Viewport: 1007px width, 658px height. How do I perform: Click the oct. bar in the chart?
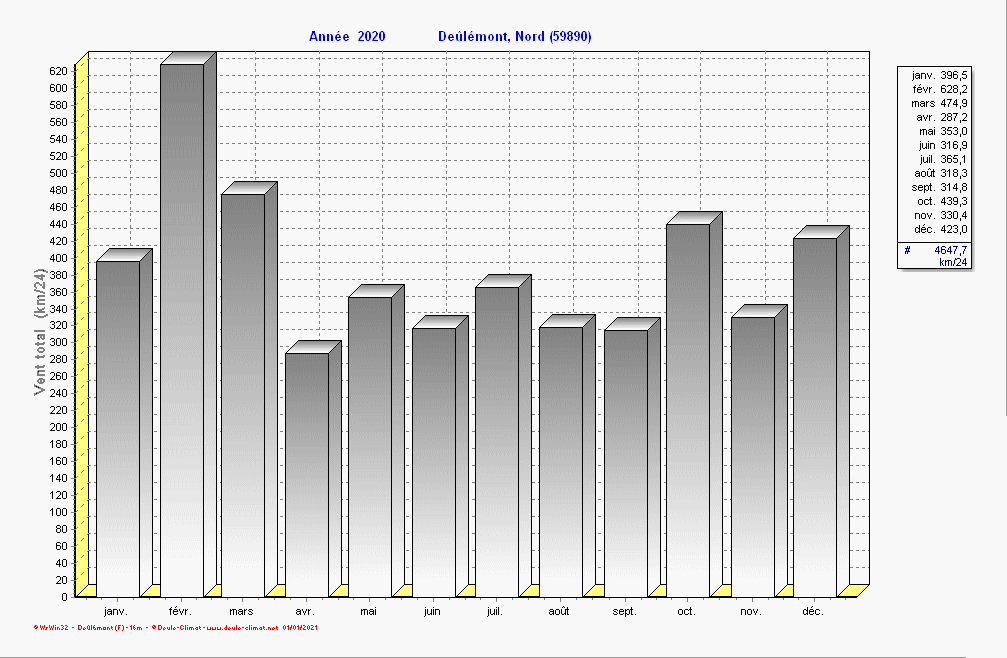pyautogui.click(x=688, y=410)
